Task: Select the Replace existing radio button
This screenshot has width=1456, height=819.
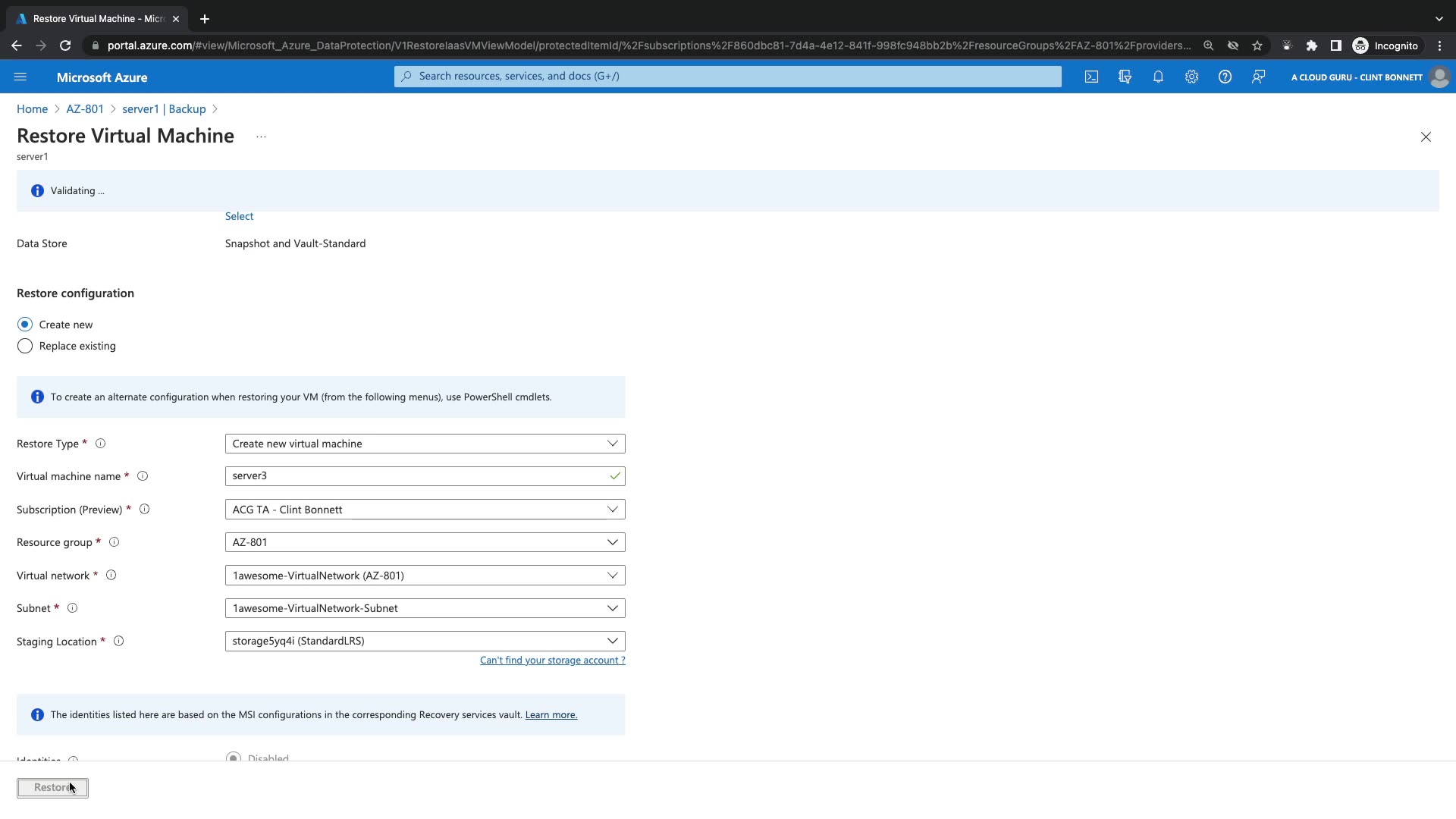Action: (x=25, y=346)
